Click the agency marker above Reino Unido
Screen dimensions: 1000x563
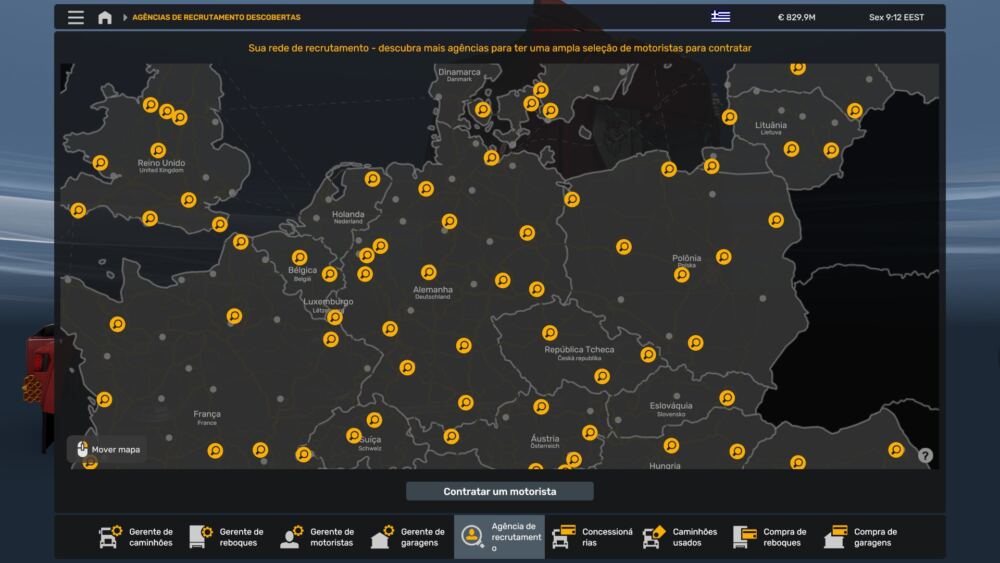pos(158,150)
